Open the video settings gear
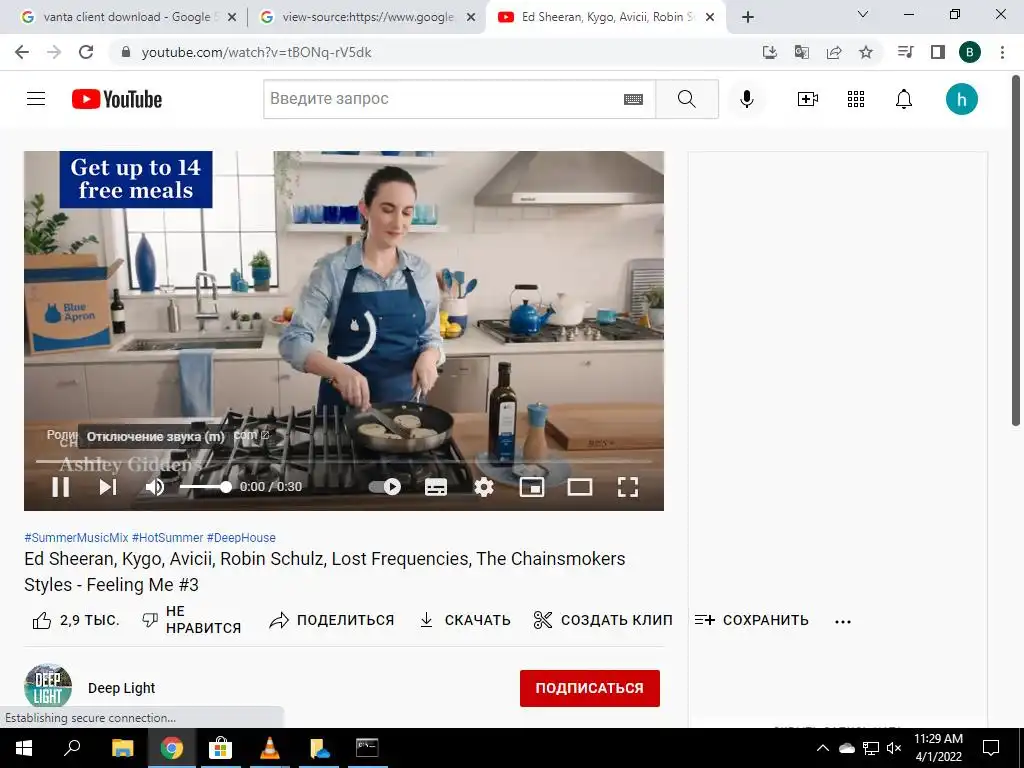 (484, 487)
